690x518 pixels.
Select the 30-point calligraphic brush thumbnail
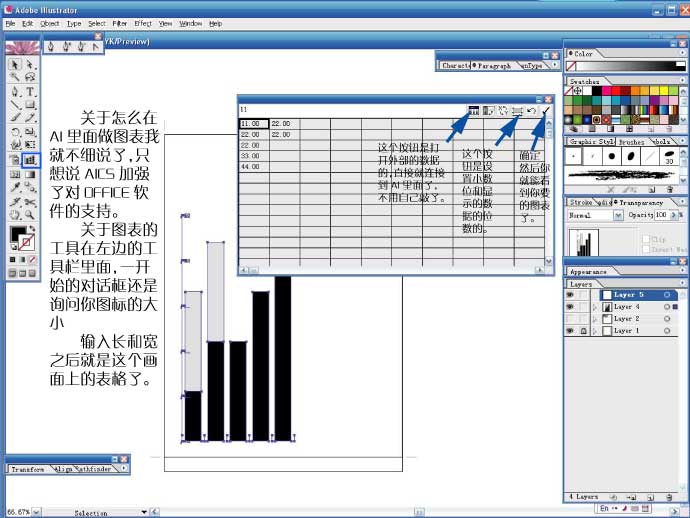(x=669, y=156)
